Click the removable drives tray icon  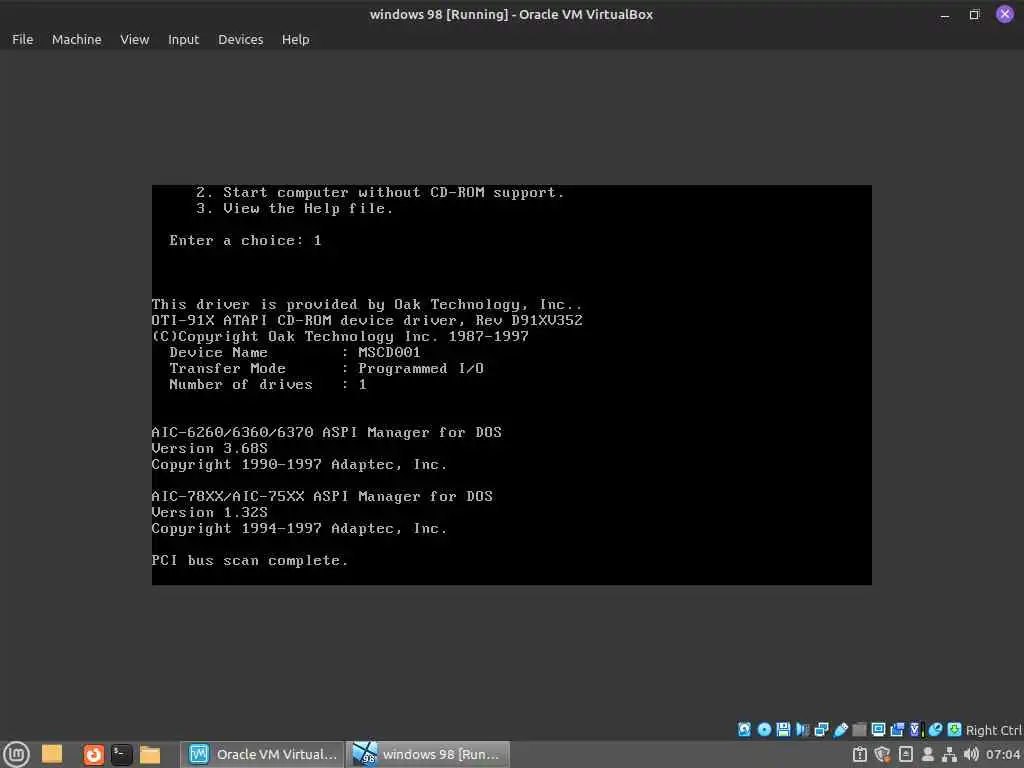point(905,754)
